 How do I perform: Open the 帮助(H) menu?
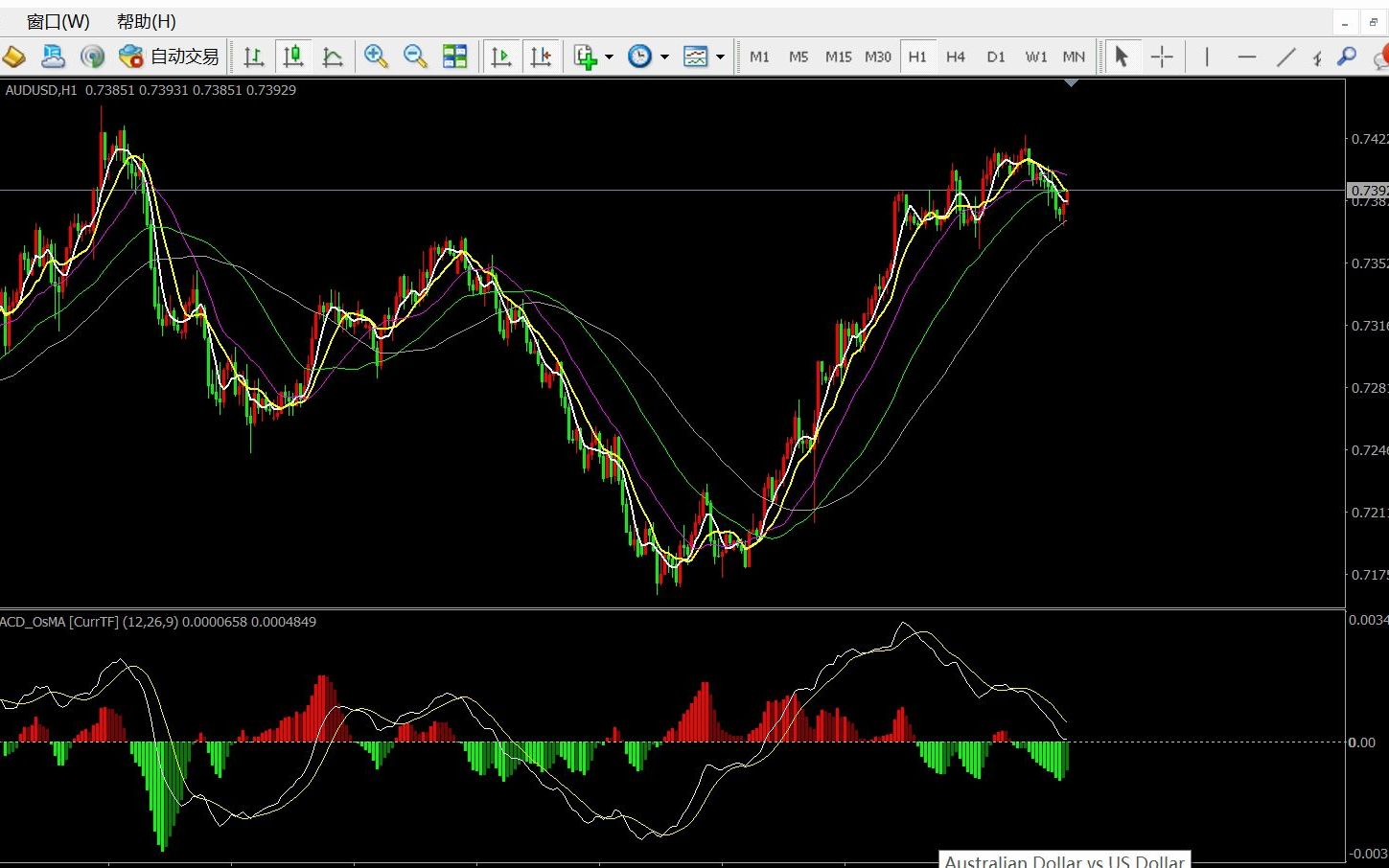coord(147,21)
